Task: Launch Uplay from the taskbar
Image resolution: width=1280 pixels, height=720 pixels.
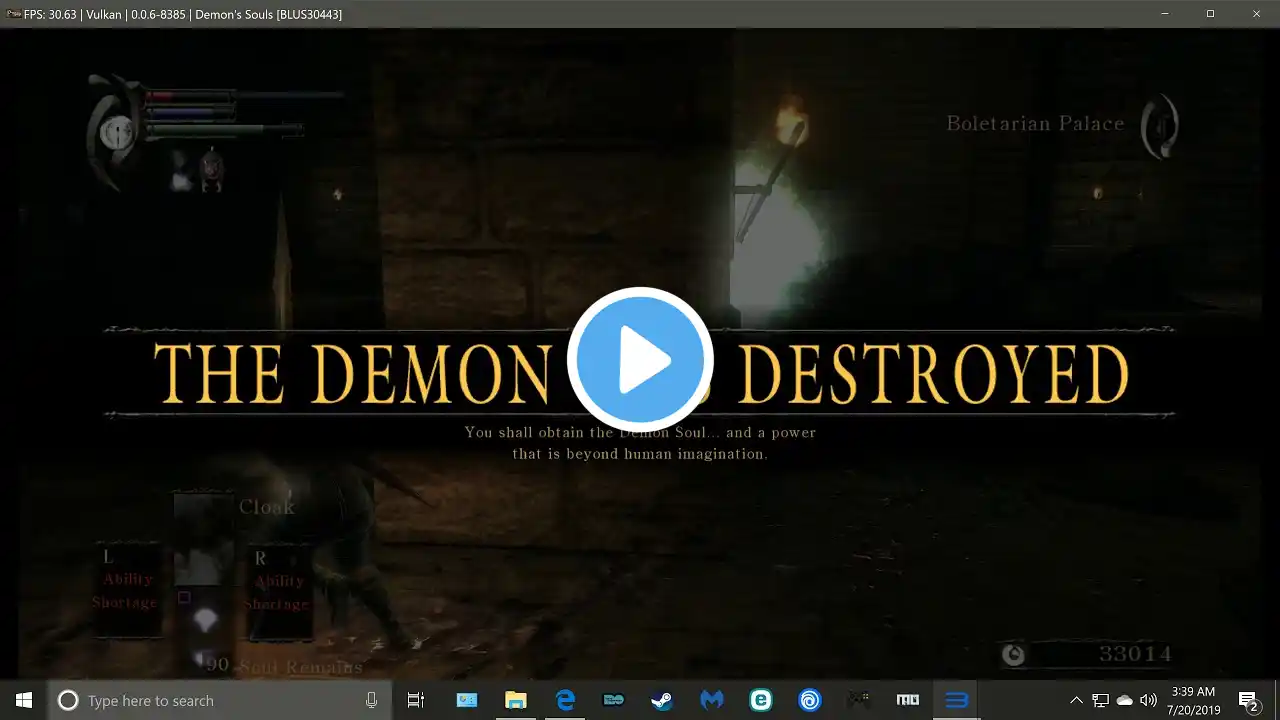Action: tap(809, 700)
